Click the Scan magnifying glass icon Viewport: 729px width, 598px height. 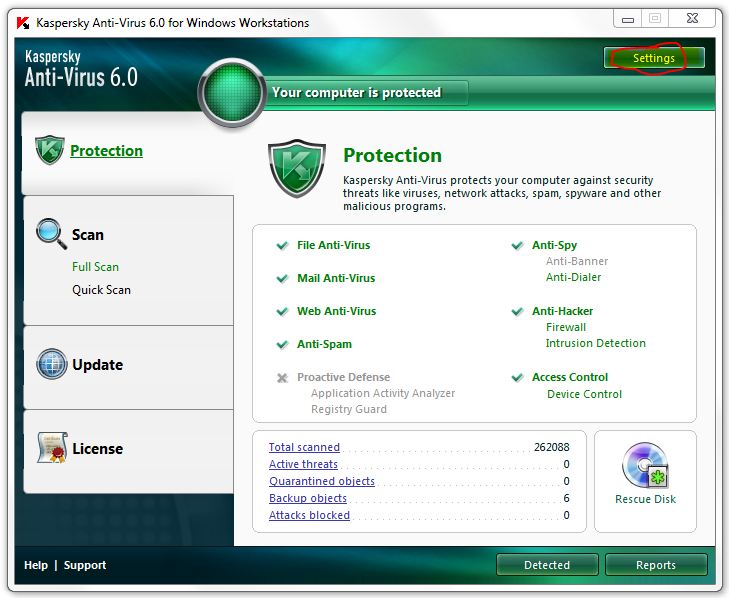pos(51,233)
